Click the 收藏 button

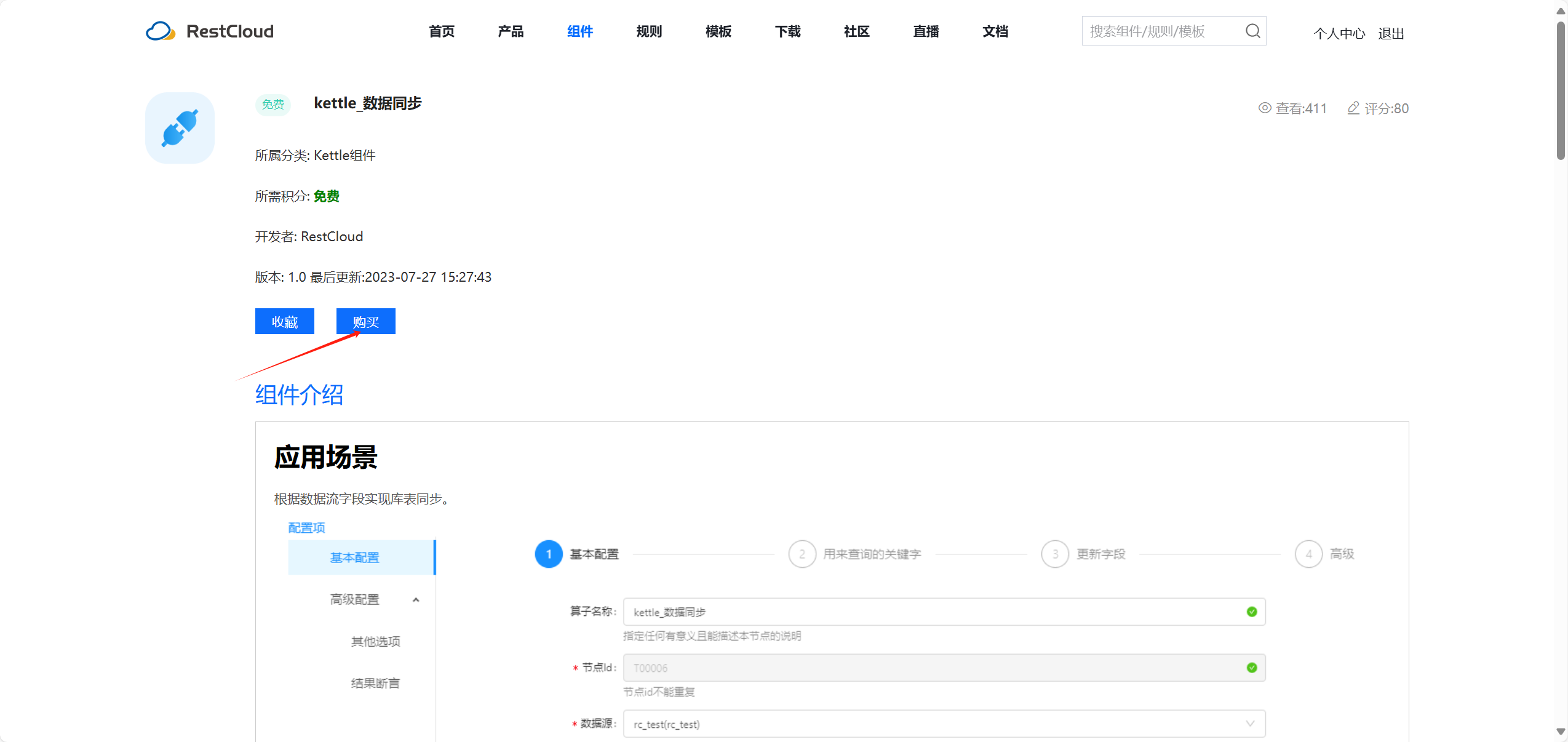point(285,321)
